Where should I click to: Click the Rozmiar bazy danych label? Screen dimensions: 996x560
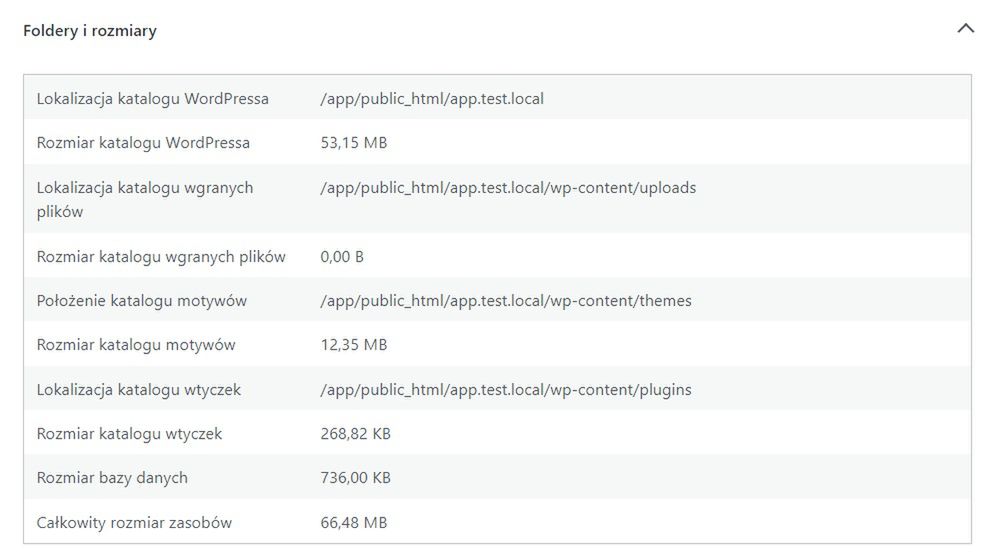[x=112, y=477]
